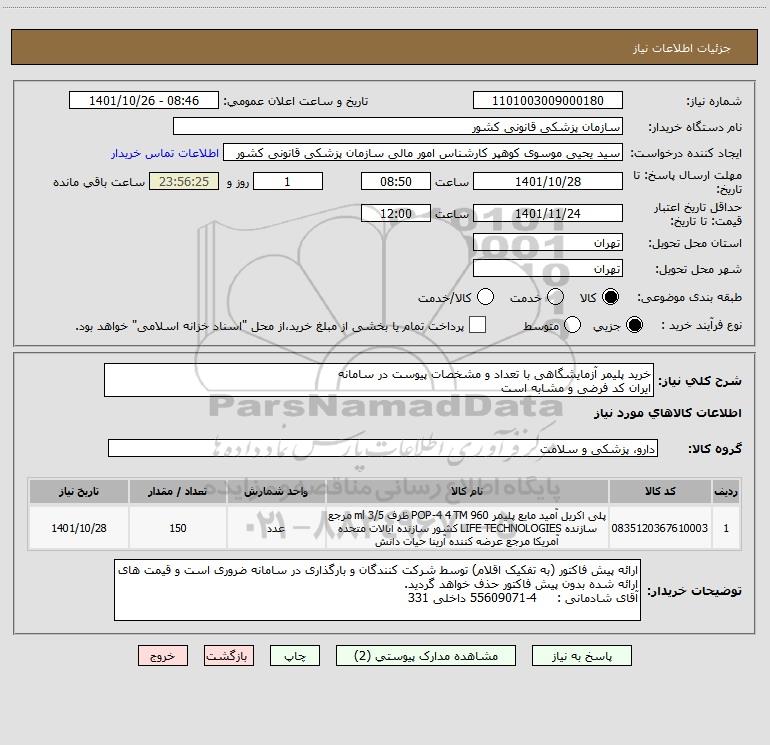This screenshot has width=770, height=745.
Task: Click the اطلاعات کالاهای مورد نیاز heading
Action: pyautogui.click(x=668, y=413)
